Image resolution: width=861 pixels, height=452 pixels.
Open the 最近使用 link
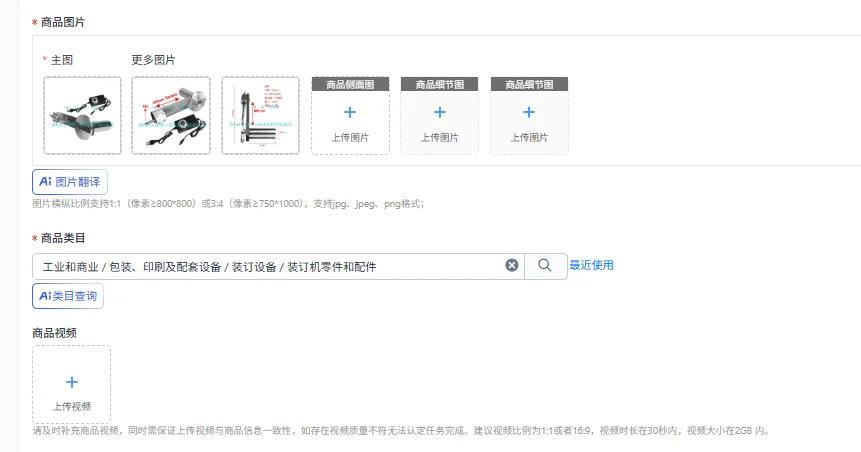(591, 265)
